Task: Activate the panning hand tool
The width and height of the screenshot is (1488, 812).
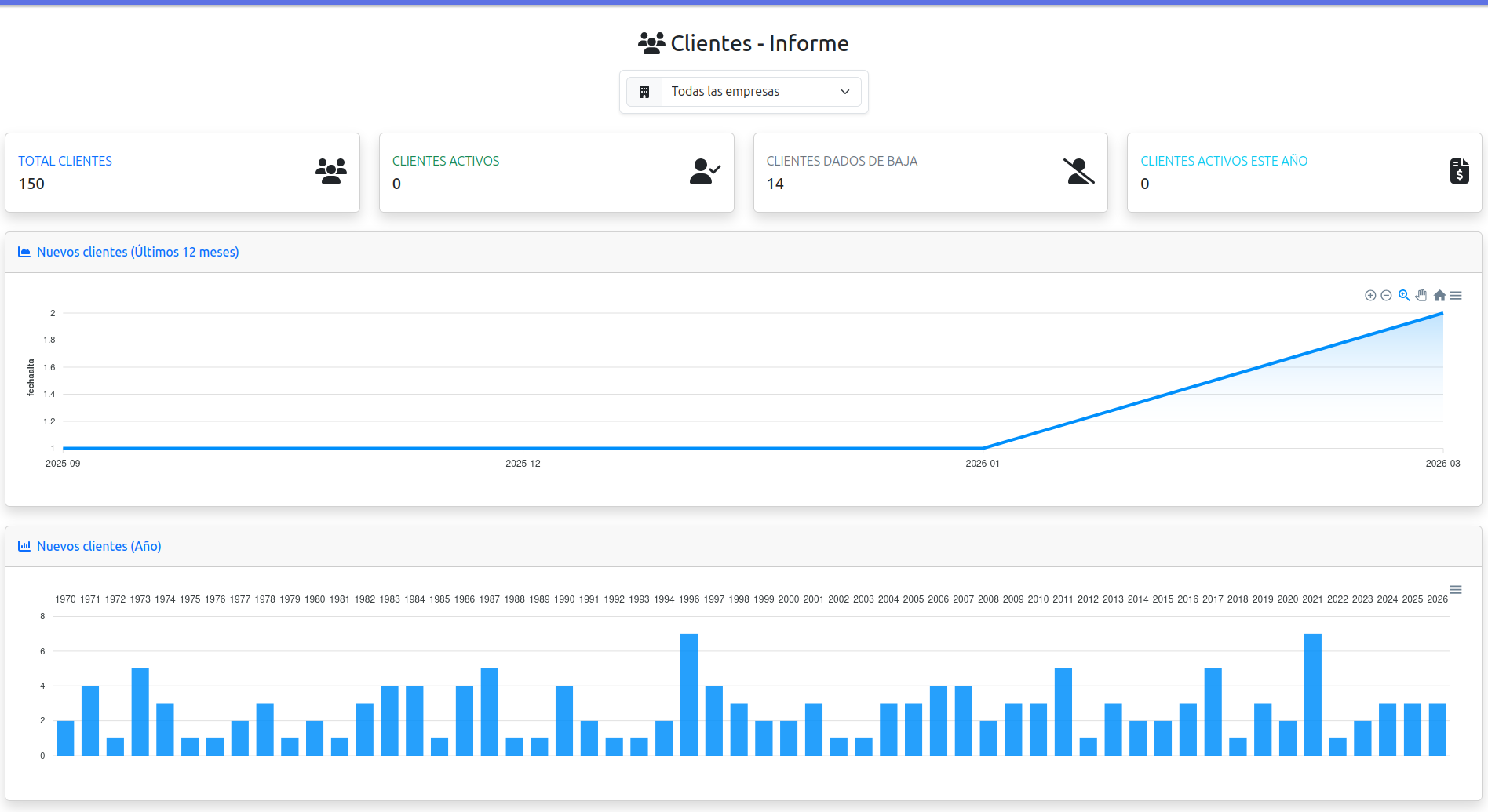Action: pyautogui.click(x=1421, y=296)
